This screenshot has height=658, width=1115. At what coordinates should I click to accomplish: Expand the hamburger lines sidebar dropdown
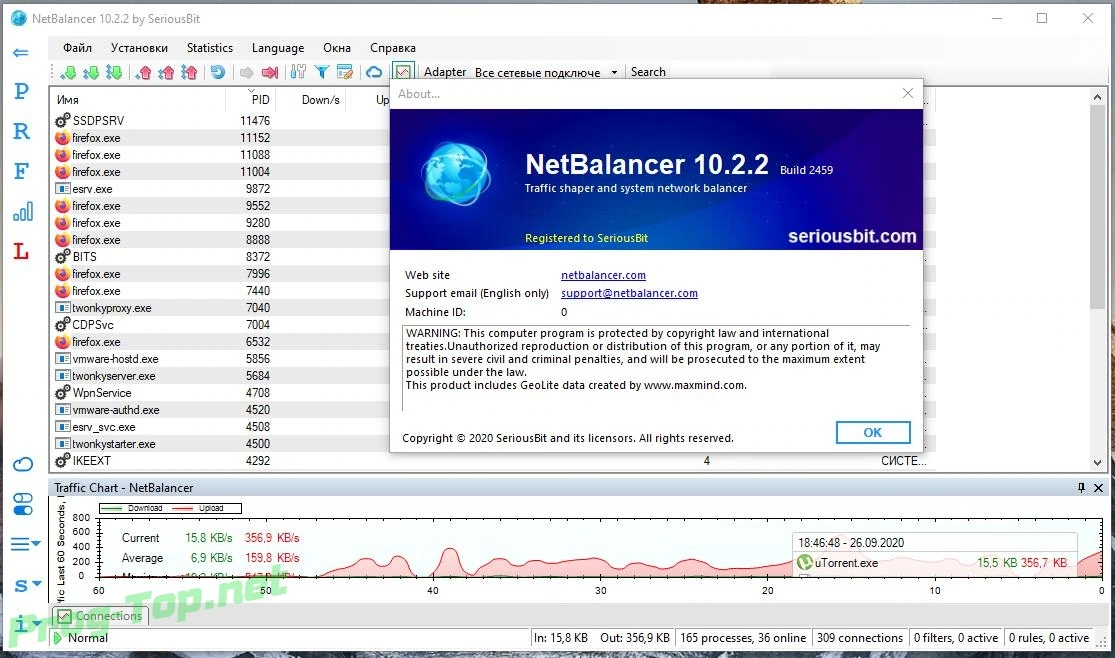(26, 544)
